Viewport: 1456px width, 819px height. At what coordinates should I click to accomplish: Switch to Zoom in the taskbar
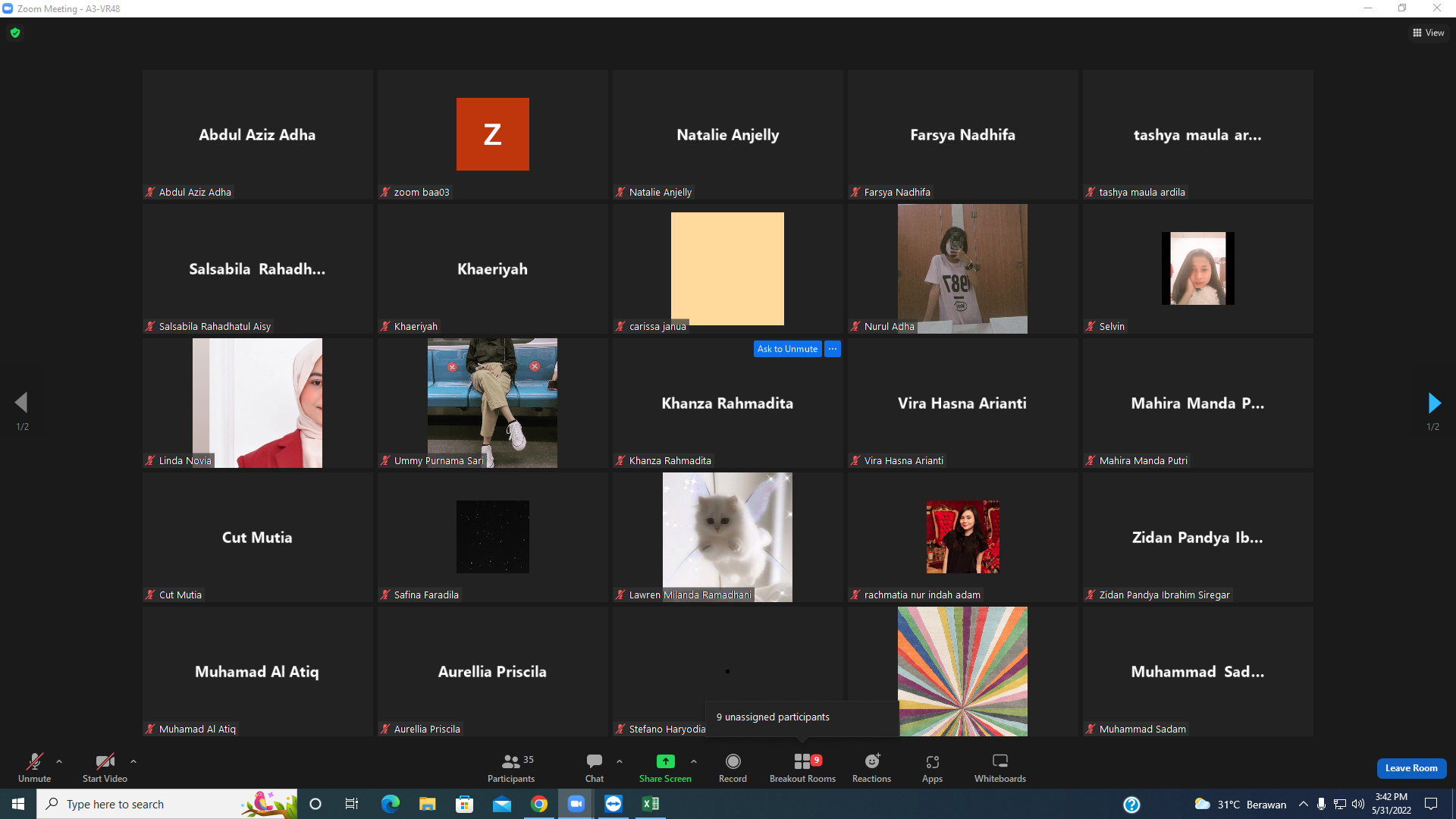(576, 804)
